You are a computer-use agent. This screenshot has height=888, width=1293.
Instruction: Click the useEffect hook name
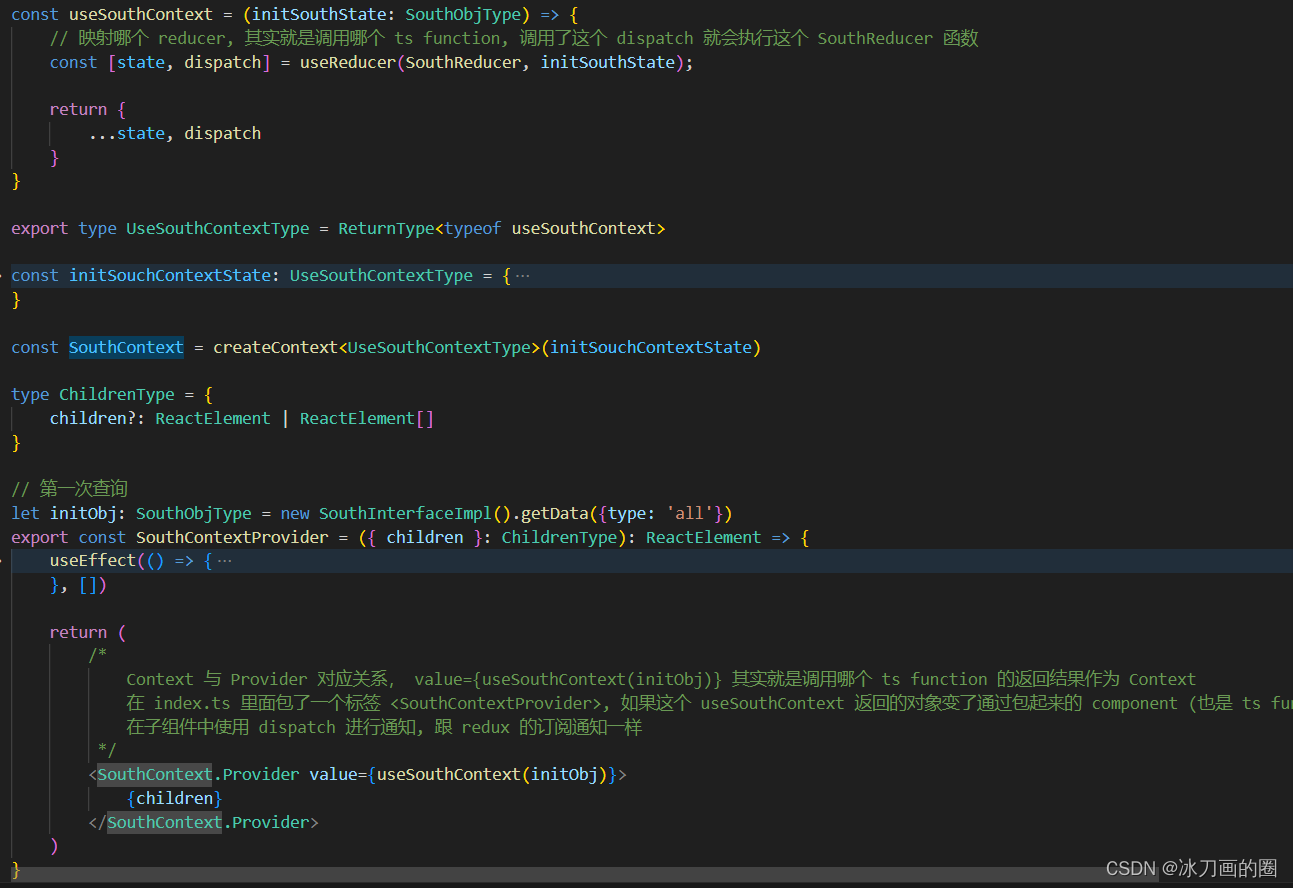[x=93, y=561]
